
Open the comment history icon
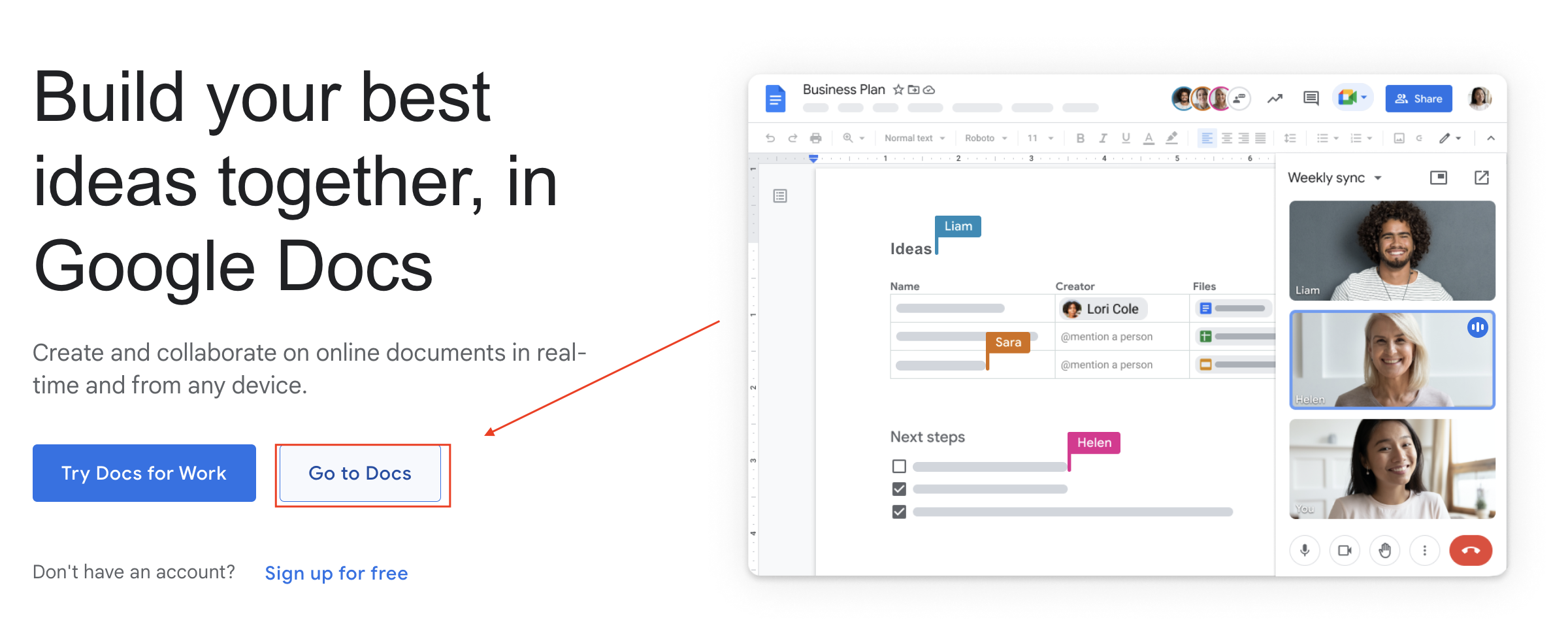[x=1311, y=98]
